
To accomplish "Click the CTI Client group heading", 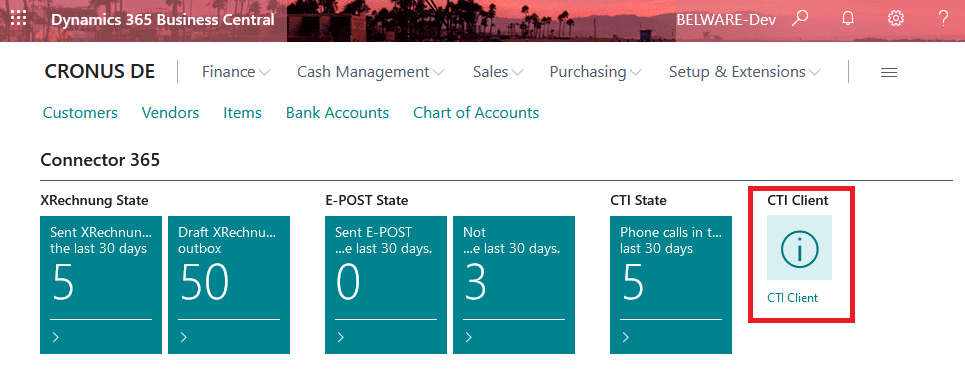I will pyautogui.click(x=798, y=201).
